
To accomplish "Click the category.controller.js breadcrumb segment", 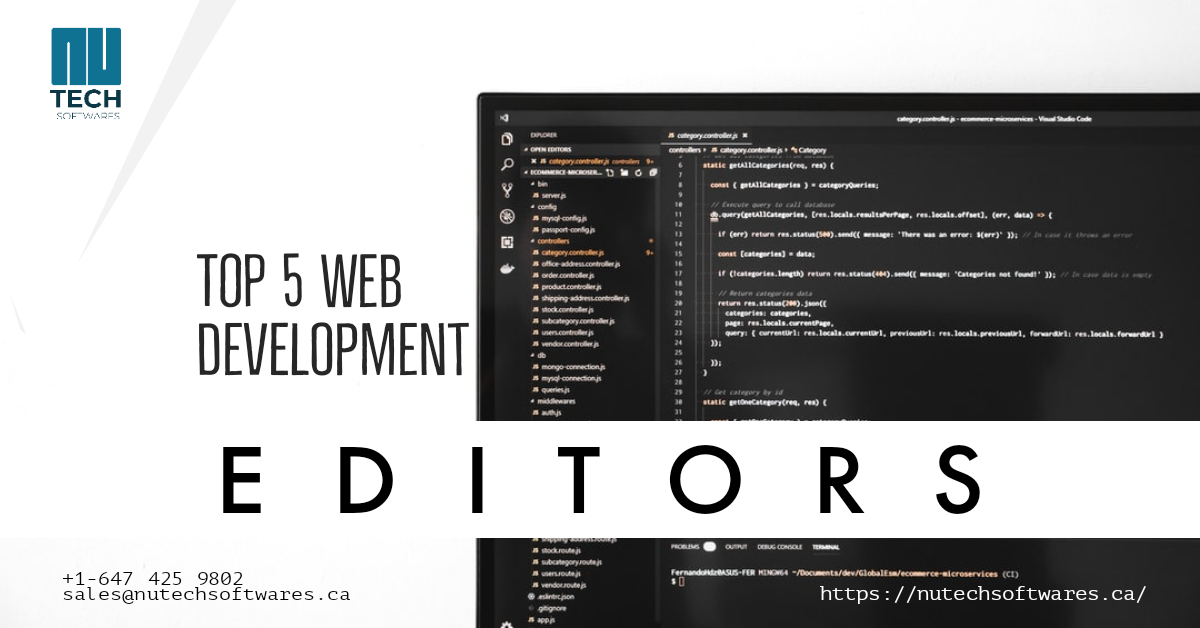I will pos(745,150).
